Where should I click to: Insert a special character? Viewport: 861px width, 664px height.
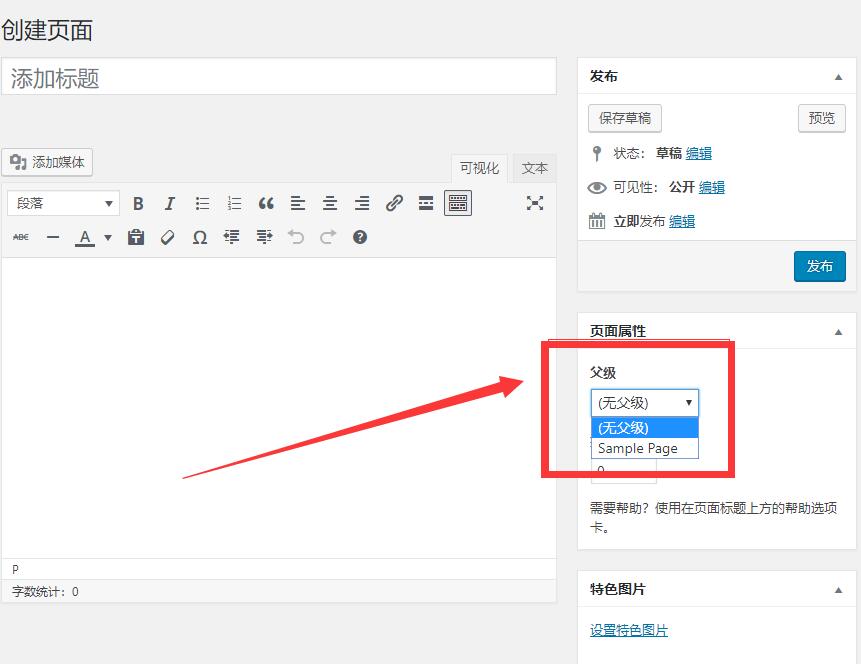[x=199, y=237]
